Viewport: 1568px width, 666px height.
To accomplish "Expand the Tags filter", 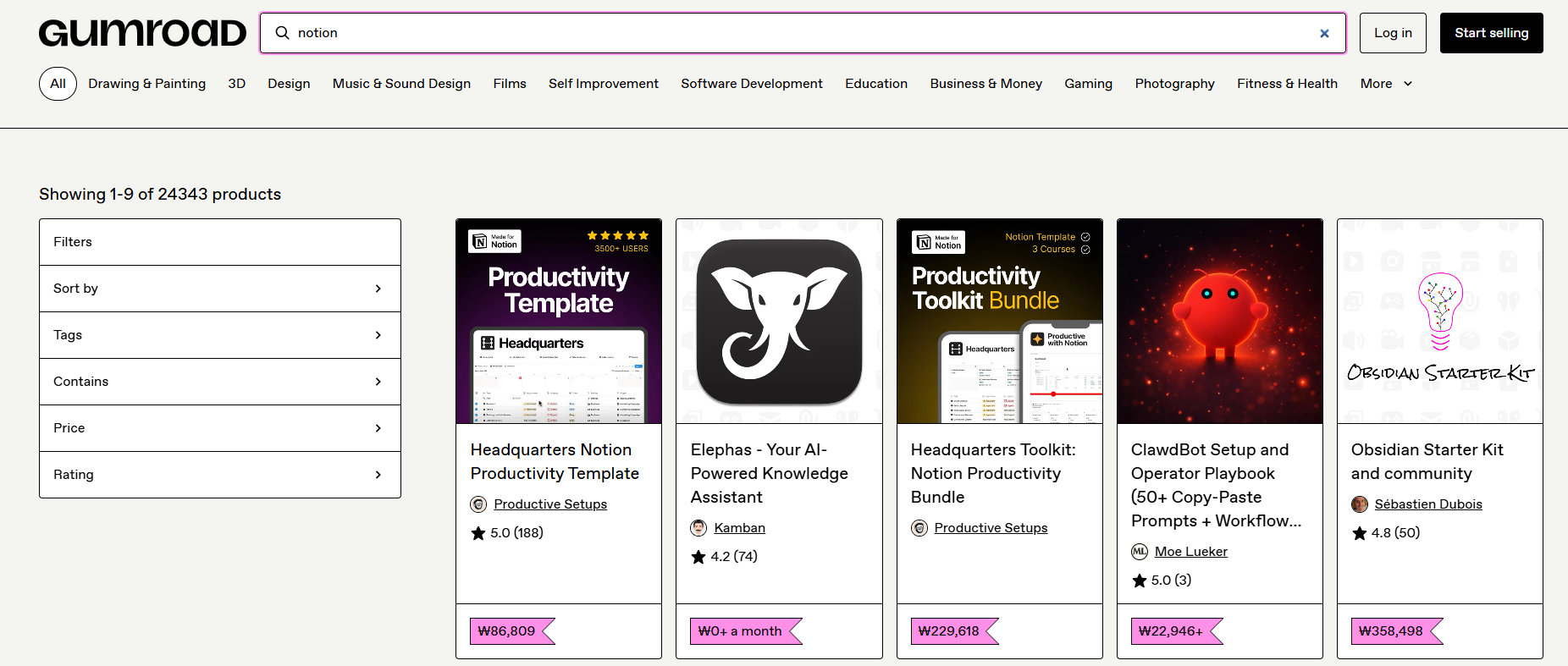I will tap(220, 335).
